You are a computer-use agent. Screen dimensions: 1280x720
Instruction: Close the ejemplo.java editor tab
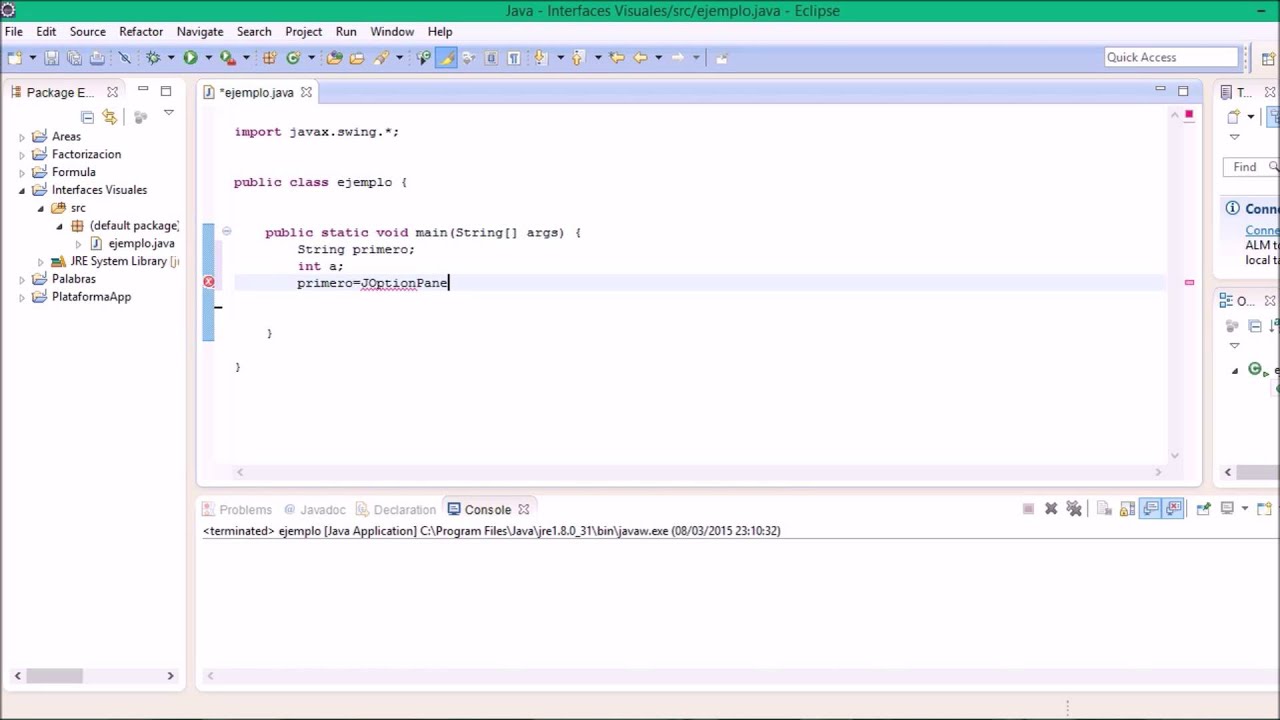click(307, 92)
